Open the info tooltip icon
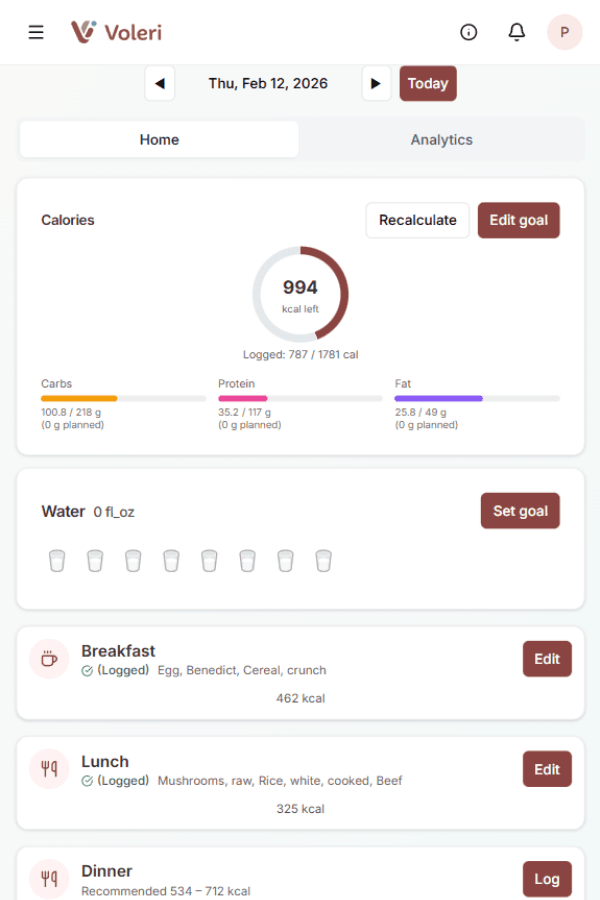600x900 pixels. pos(469,31)
